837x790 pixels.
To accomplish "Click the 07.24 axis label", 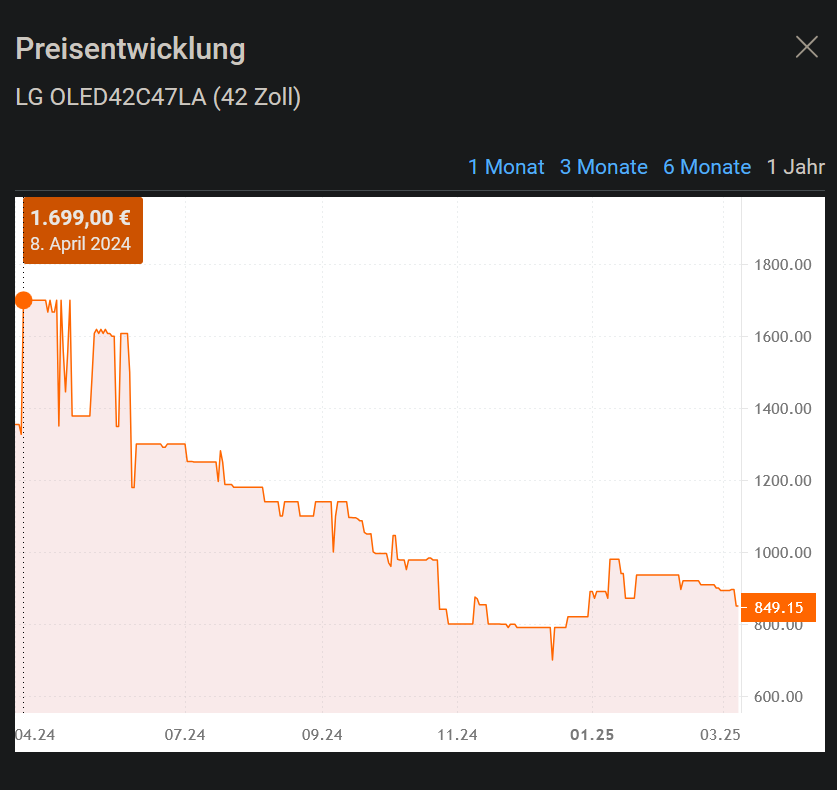I will (x=186, y=734).
